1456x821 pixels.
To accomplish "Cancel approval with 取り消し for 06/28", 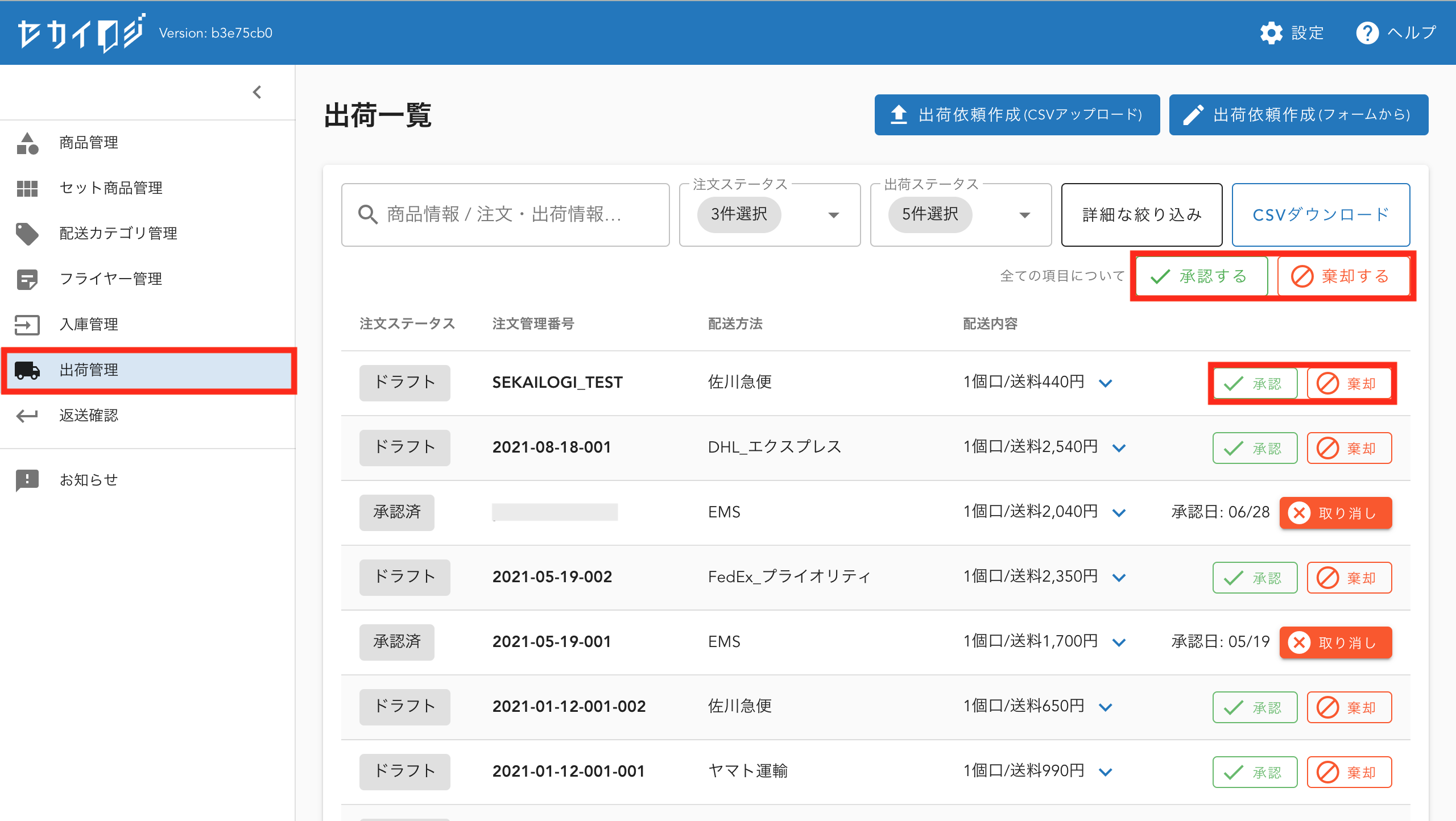I will point(1335,513).
